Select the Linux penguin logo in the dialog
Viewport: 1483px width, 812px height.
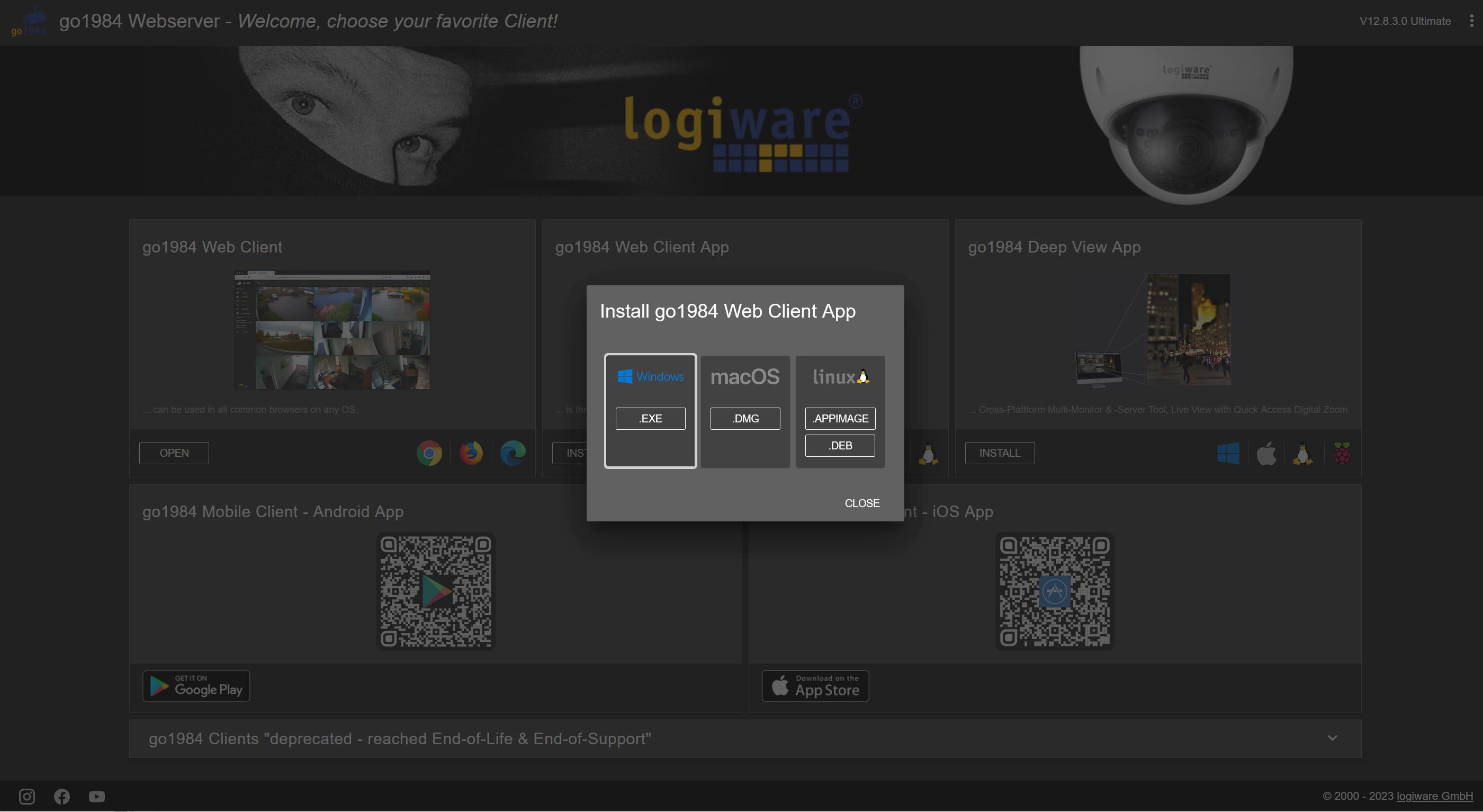click(x=841, y=376)
